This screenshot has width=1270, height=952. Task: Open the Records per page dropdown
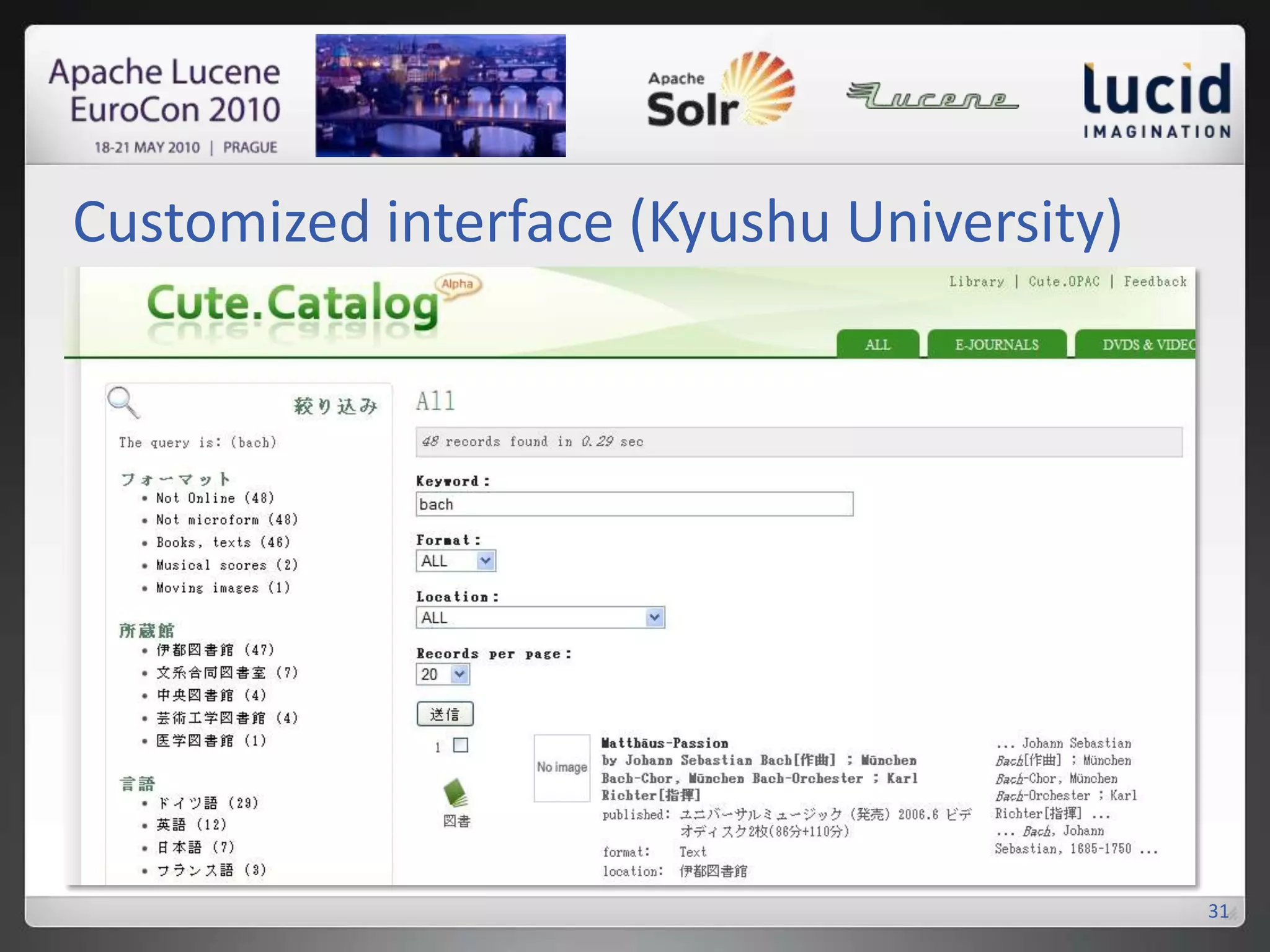443,674
